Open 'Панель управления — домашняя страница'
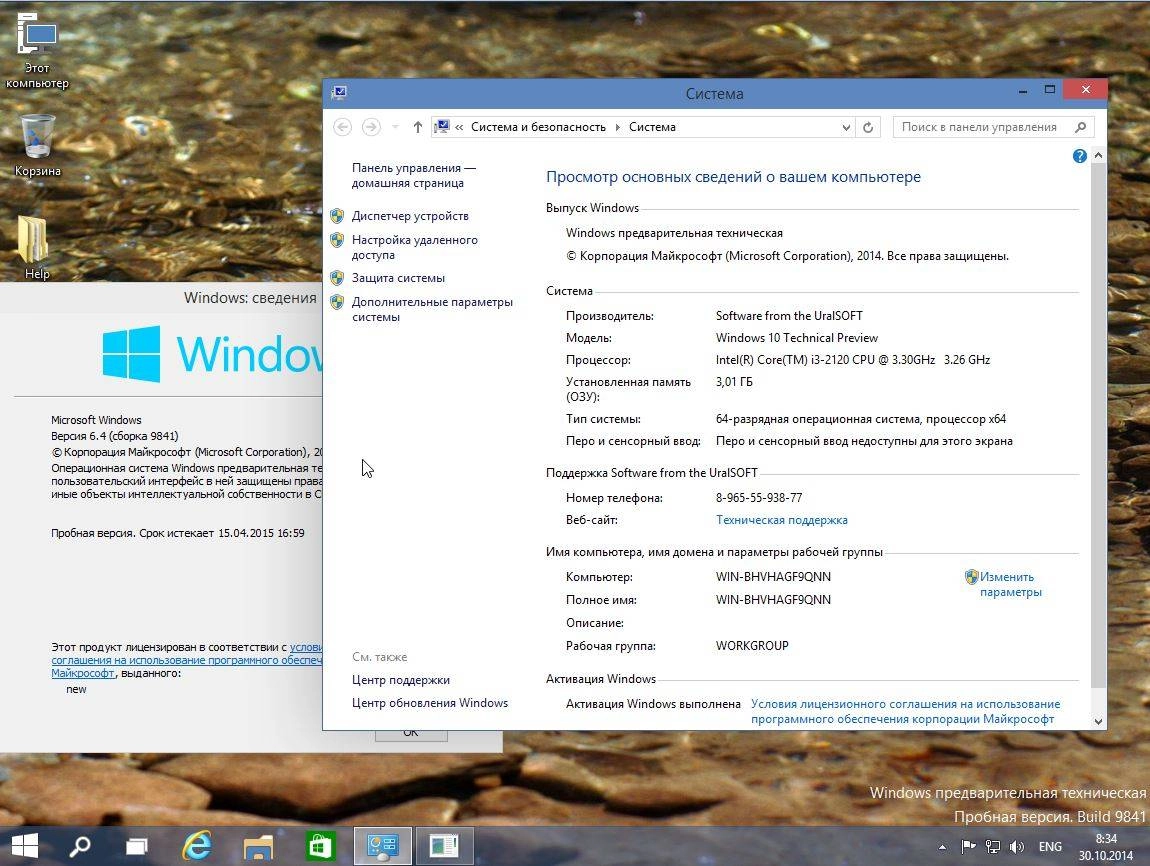Image resolution: width=1150 pixels, height=866 pixels. (414, 175)
